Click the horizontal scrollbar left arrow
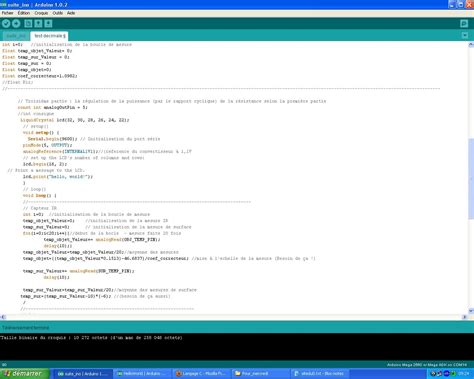Screen dimensions: 474x379 3,317
